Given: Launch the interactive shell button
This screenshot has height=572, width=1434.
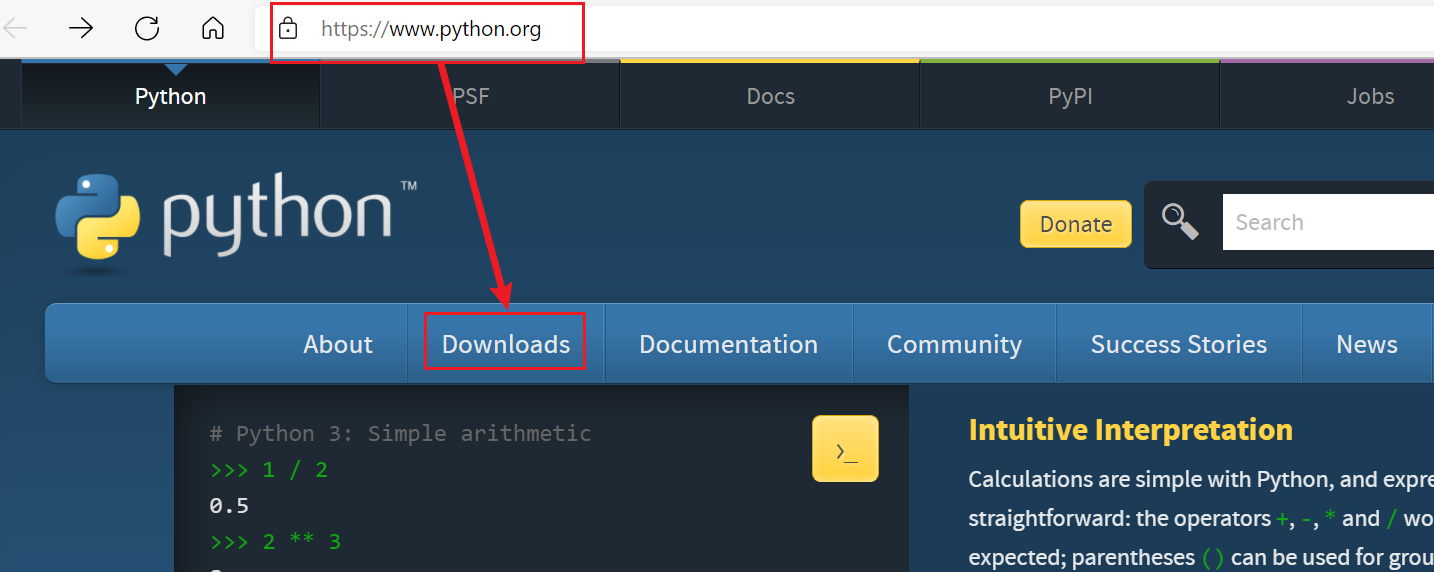Looking at the screenshot, I should (845, 449).
